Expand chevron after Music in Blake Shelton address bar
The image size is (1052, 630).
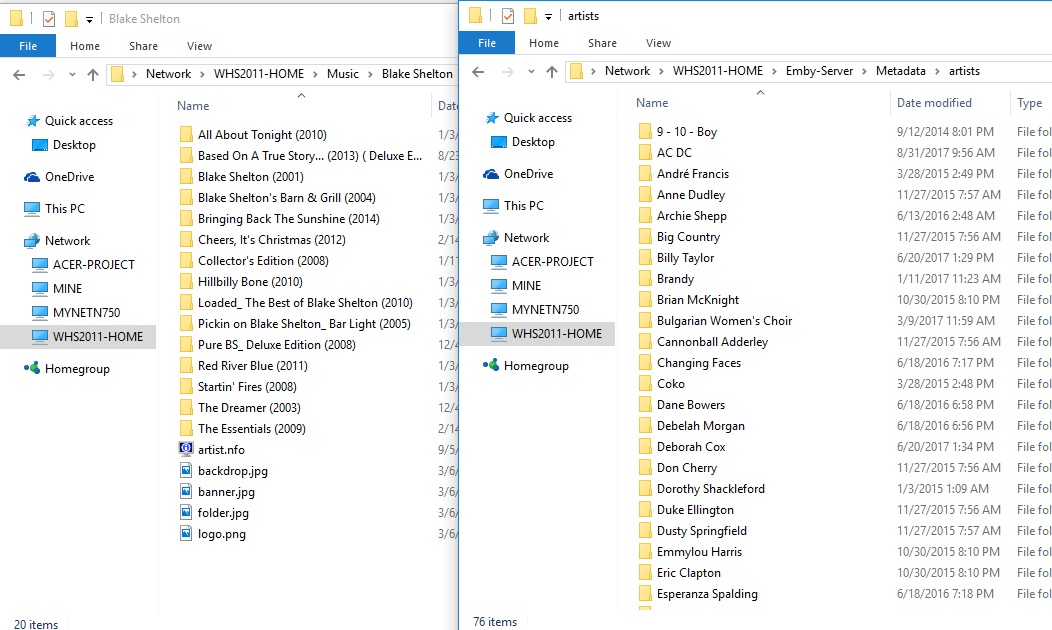370,74
